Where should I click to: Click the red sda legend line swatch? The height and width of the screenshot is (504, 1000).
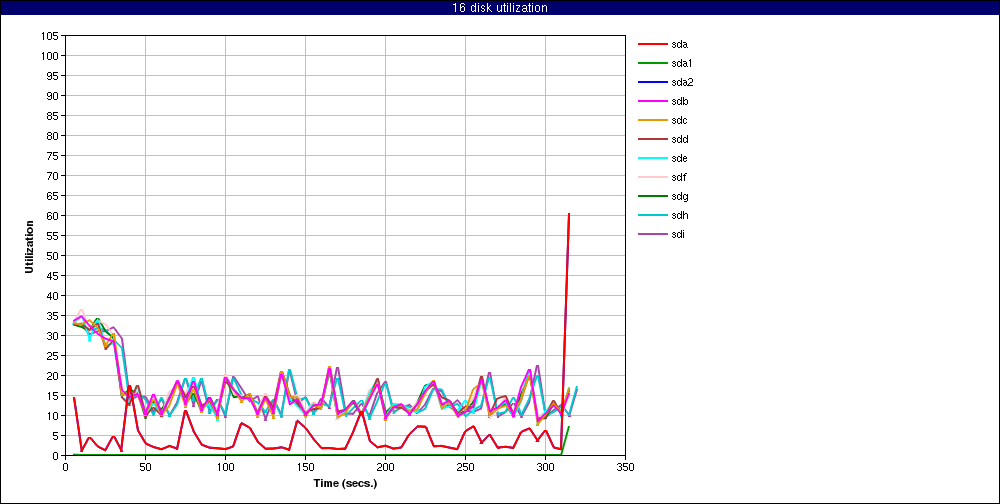[652, 44]
